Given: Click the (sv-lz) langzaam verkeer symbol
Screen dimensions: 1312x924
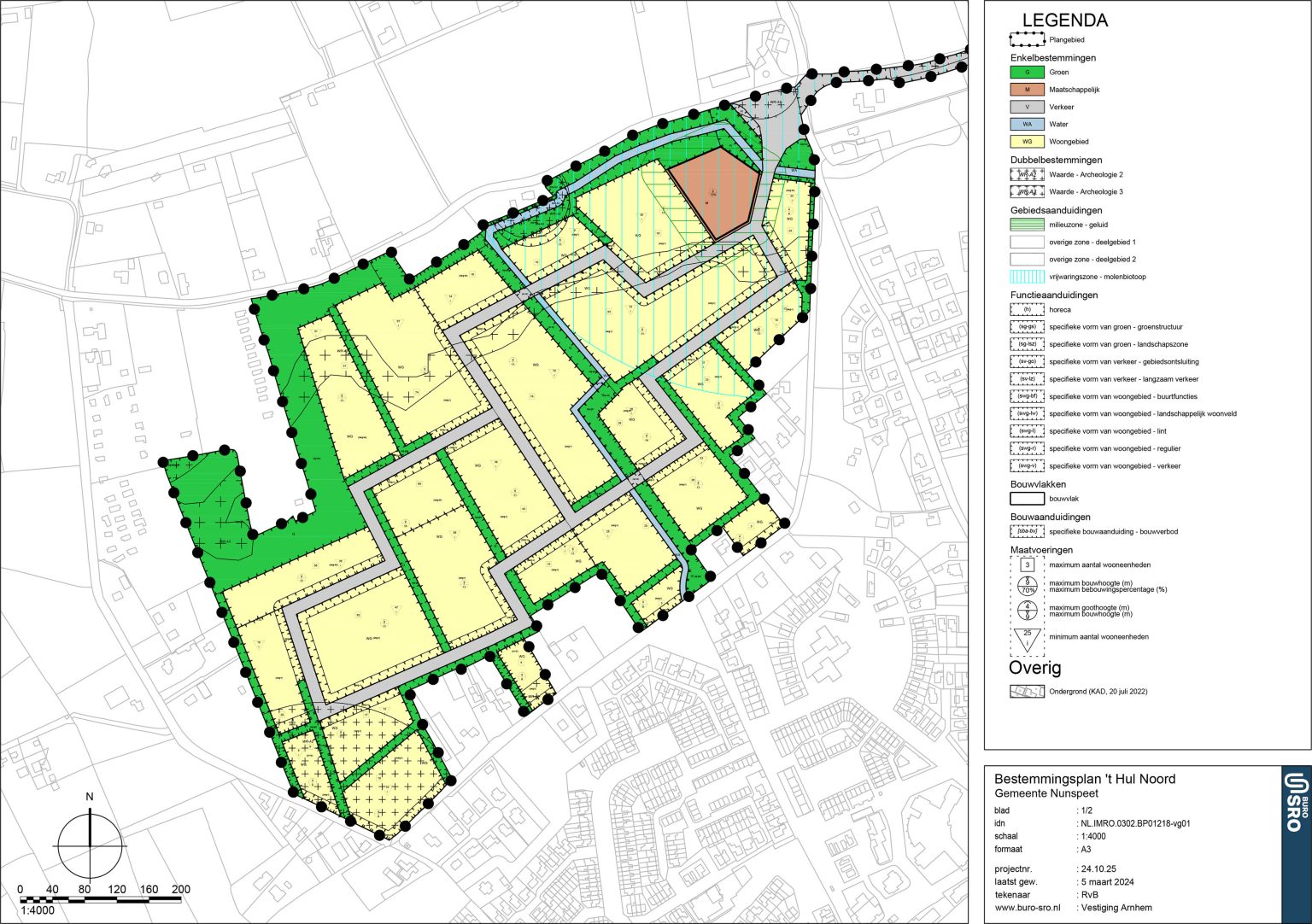Looking at the screenshot, I should 1027,378.
